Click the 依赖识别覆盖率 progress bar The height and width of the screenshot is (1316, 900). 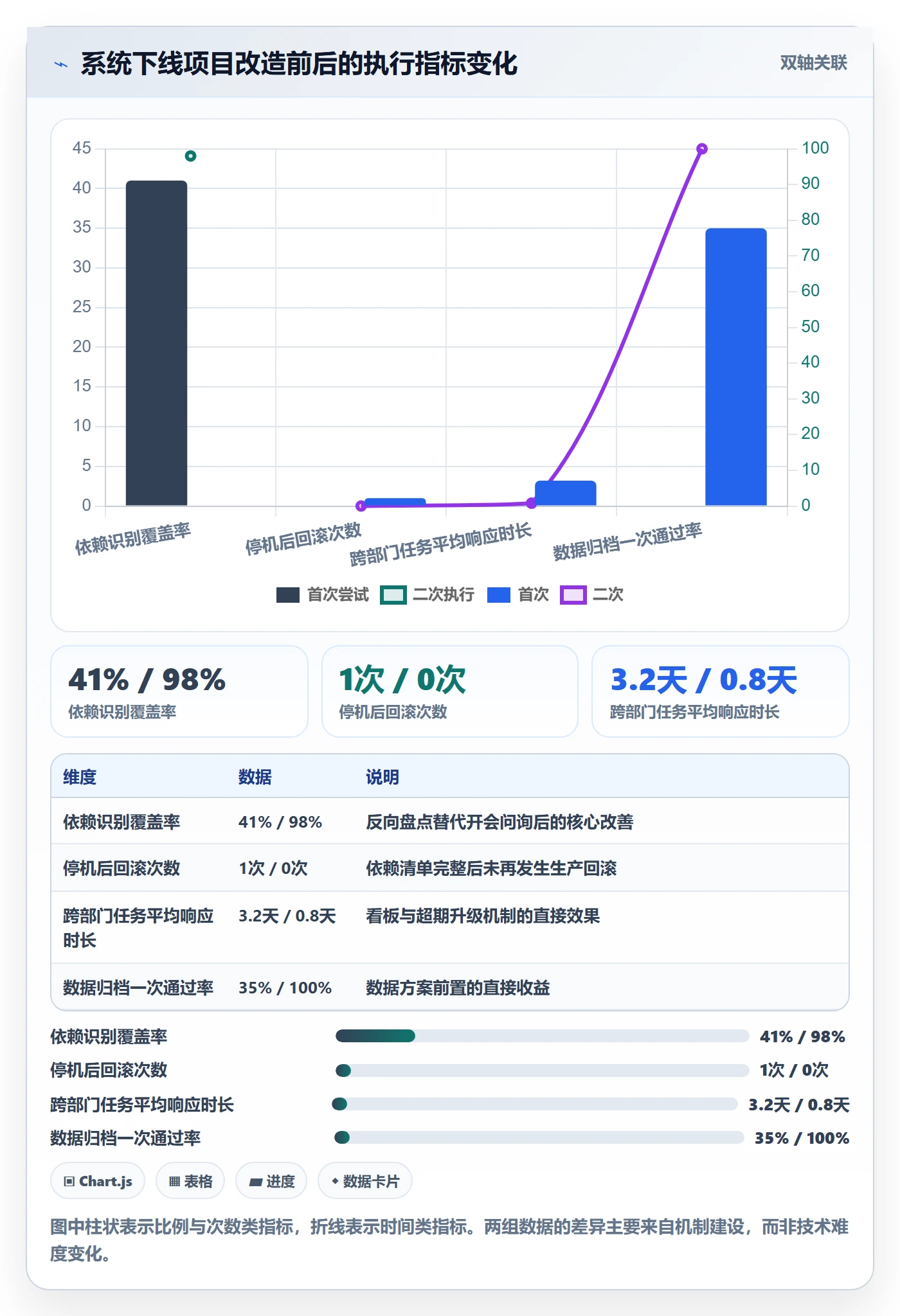click(x=542, y=1036)
